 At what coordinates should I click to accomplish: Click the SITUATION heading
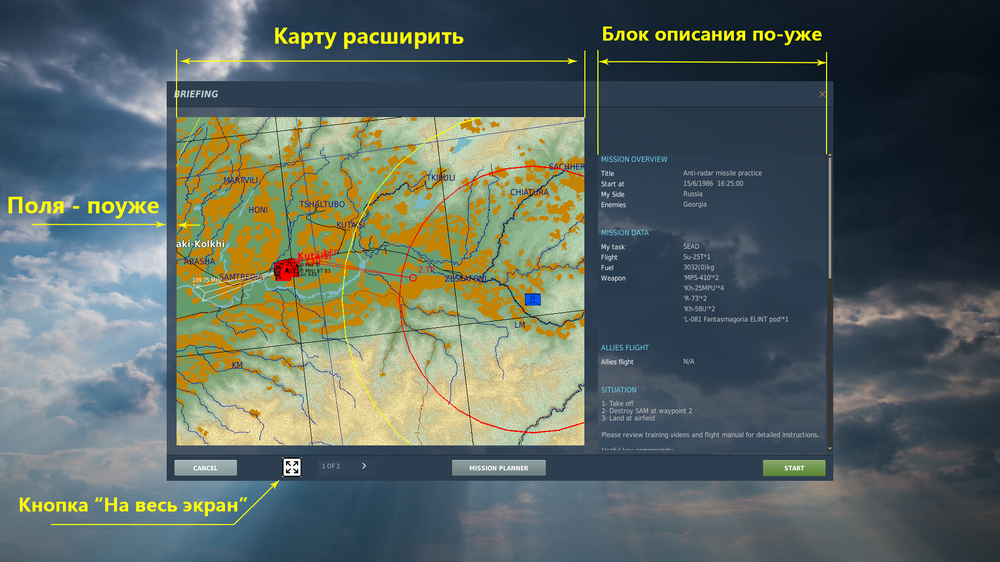pyautogui.click(x=619, y=390)
